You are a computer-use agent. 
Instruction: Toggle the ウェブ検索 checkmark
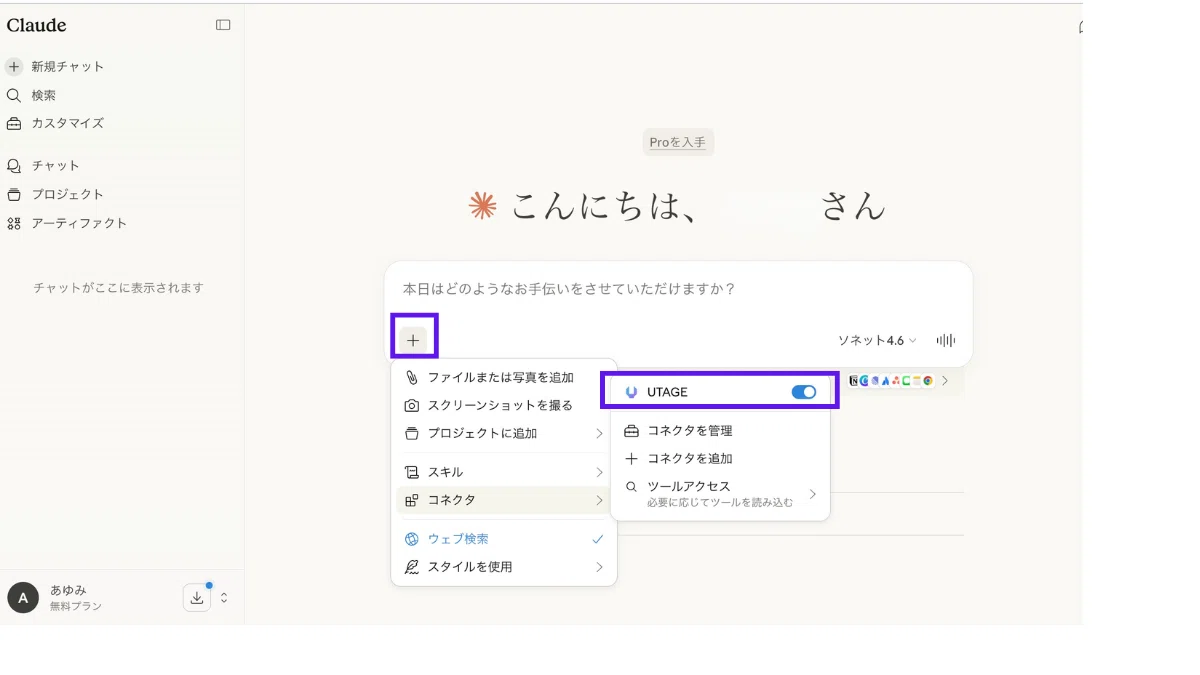click(x=598, y=539)
